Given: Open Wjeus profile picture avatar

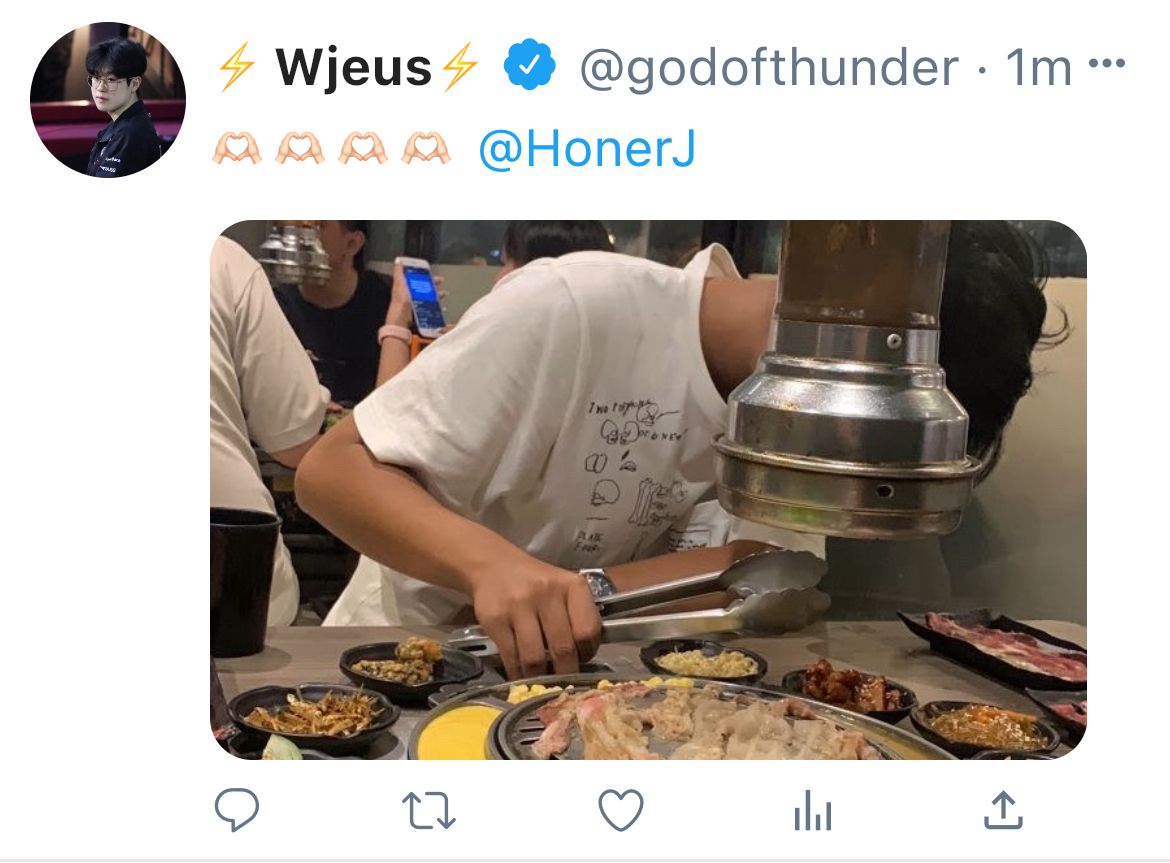Looking at the screenshot, I should click(107, 100).
